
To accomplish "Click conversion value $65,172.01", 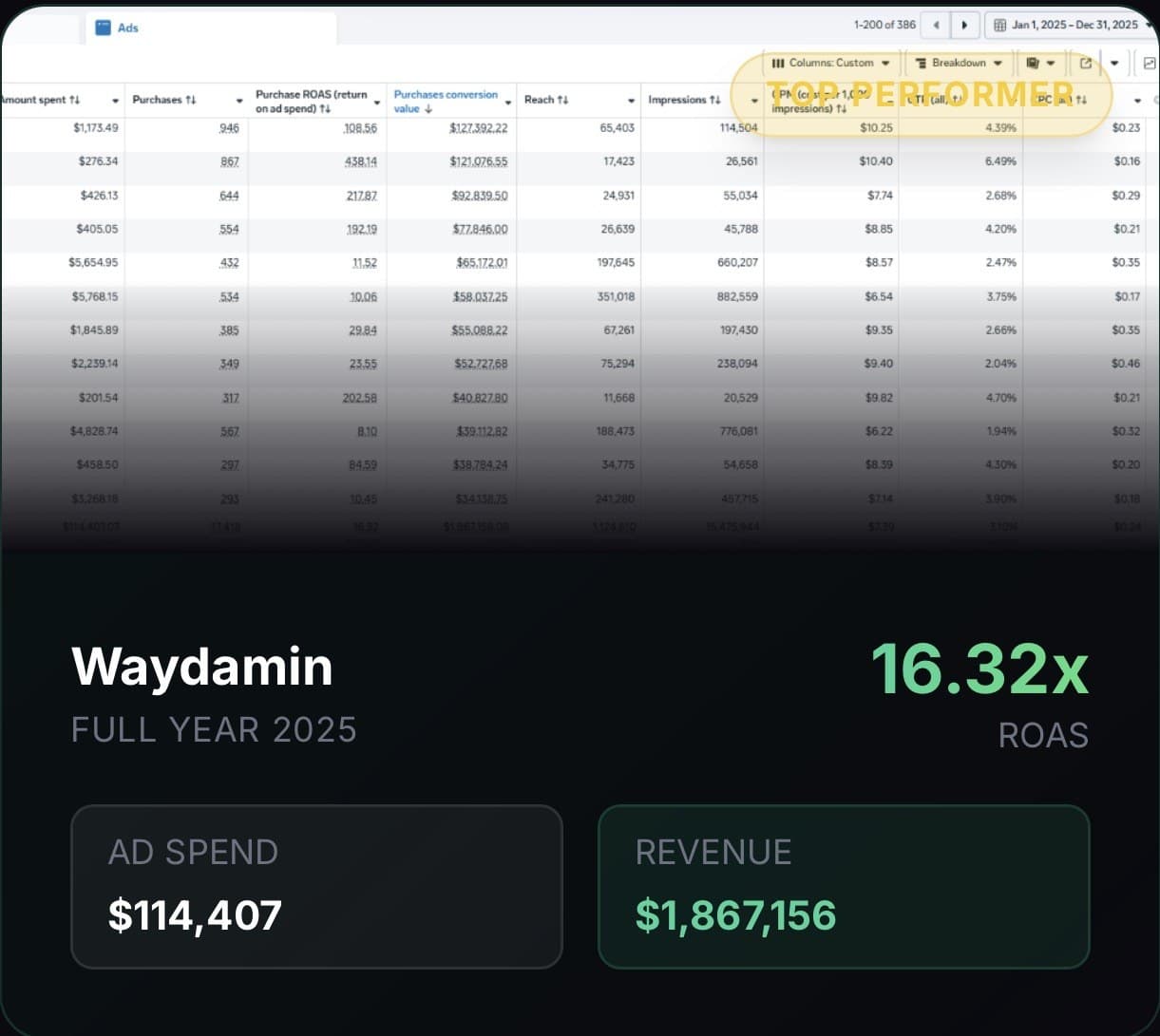I will click(482, 263).
